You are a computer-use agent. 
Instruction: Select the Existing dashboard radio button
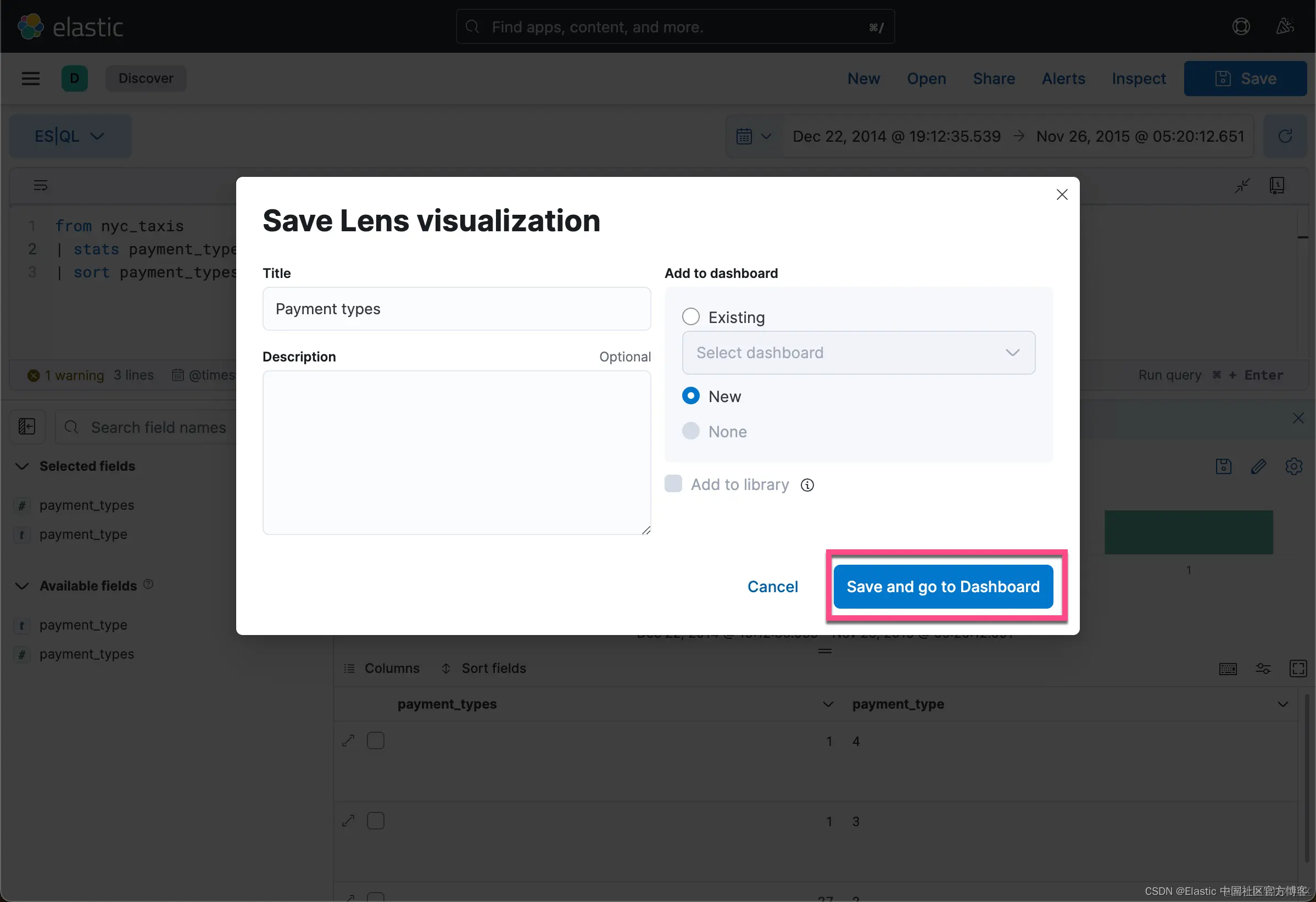690,316
